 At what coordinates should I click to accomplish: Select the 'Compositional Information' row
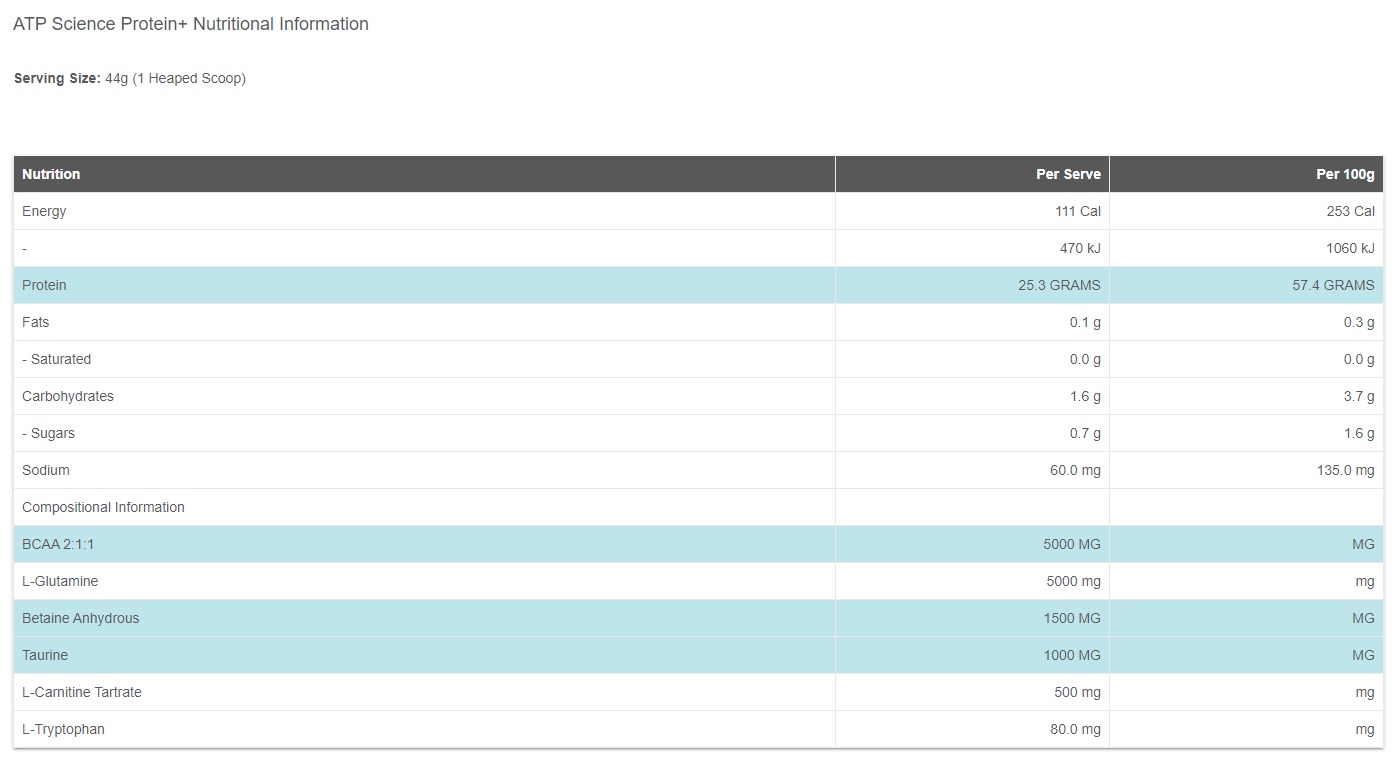[x=698, y=507]
